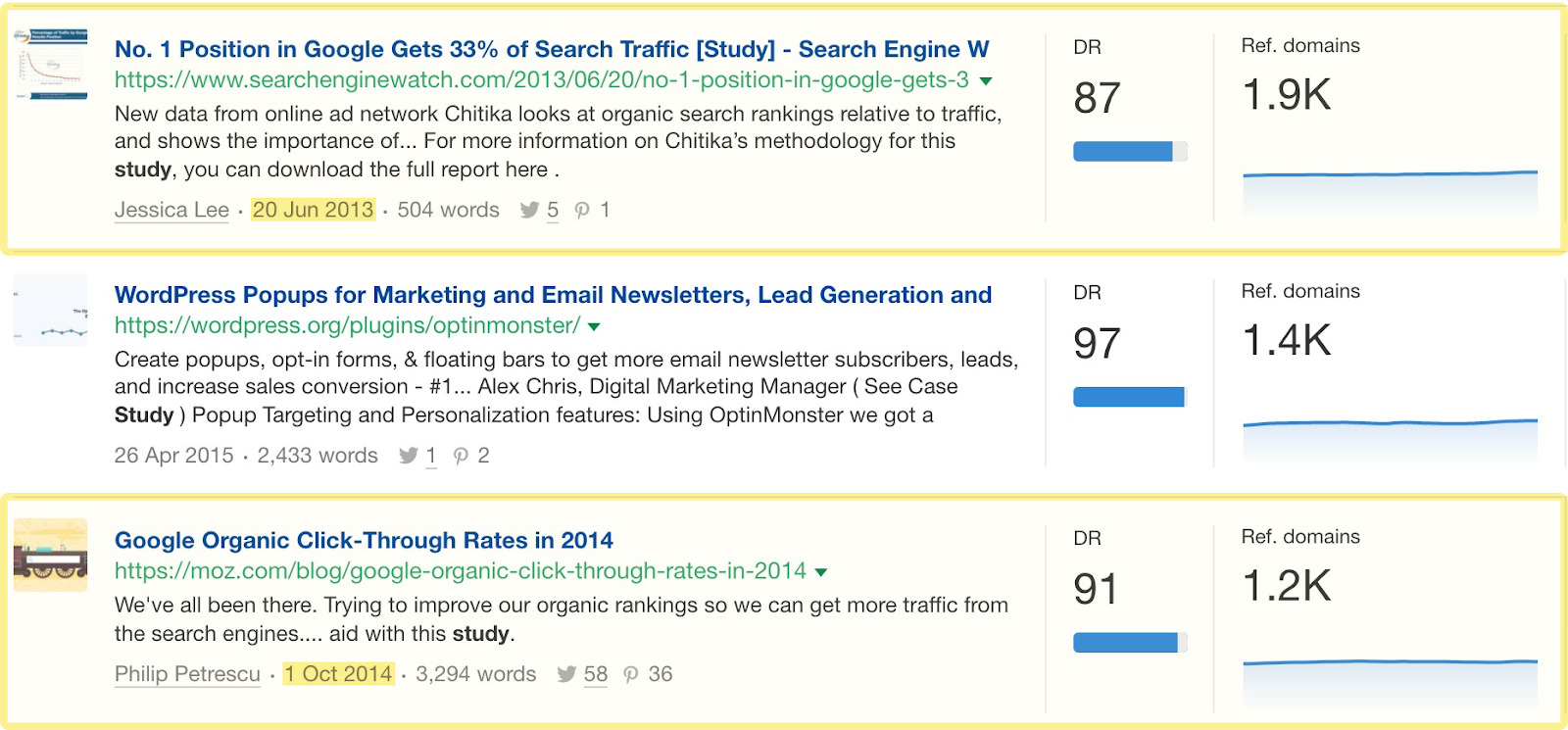Click the thumbnail image of the first result
The width and height of the screenshot is (1568, 730).
(x=52, y=65)
